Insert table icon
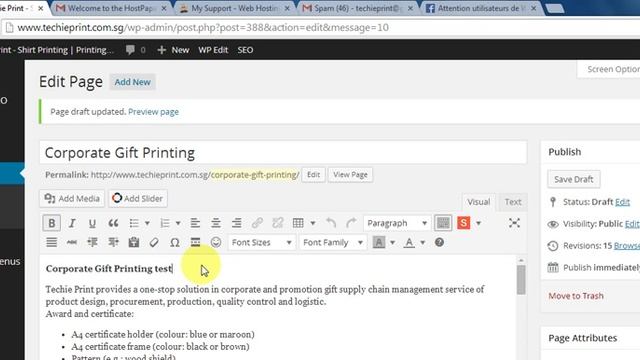 [298, 223]
